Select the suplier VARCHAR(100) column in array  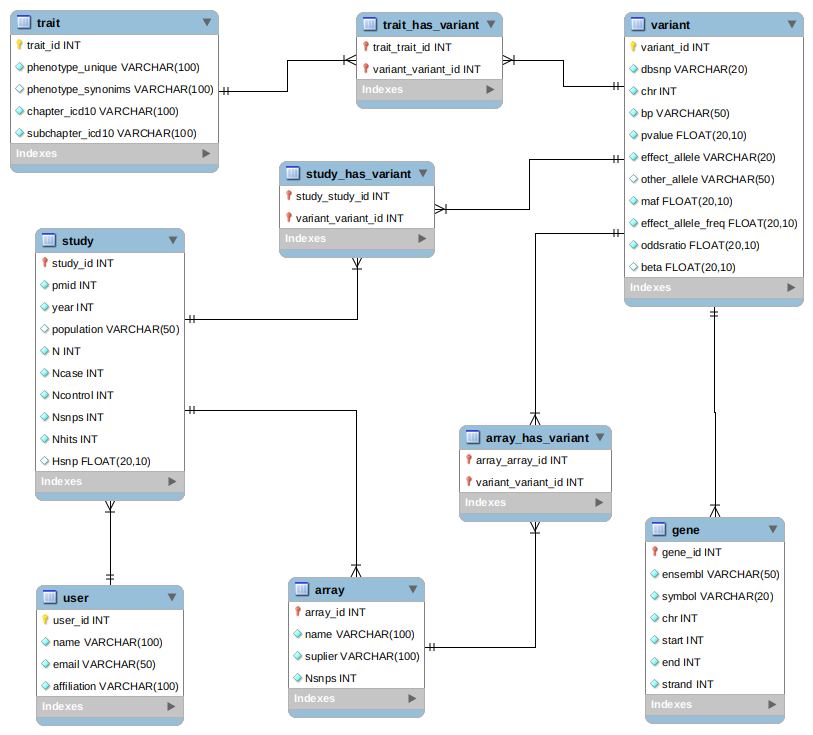click(361, 656)
